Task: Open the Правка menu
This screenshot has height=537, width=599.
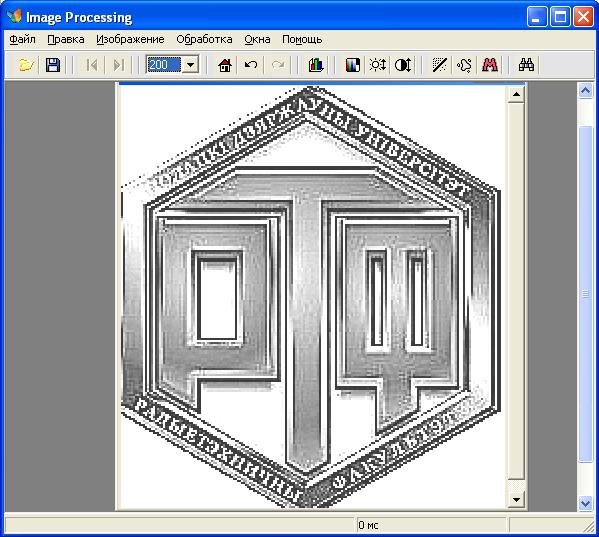Action: [66, 39]
